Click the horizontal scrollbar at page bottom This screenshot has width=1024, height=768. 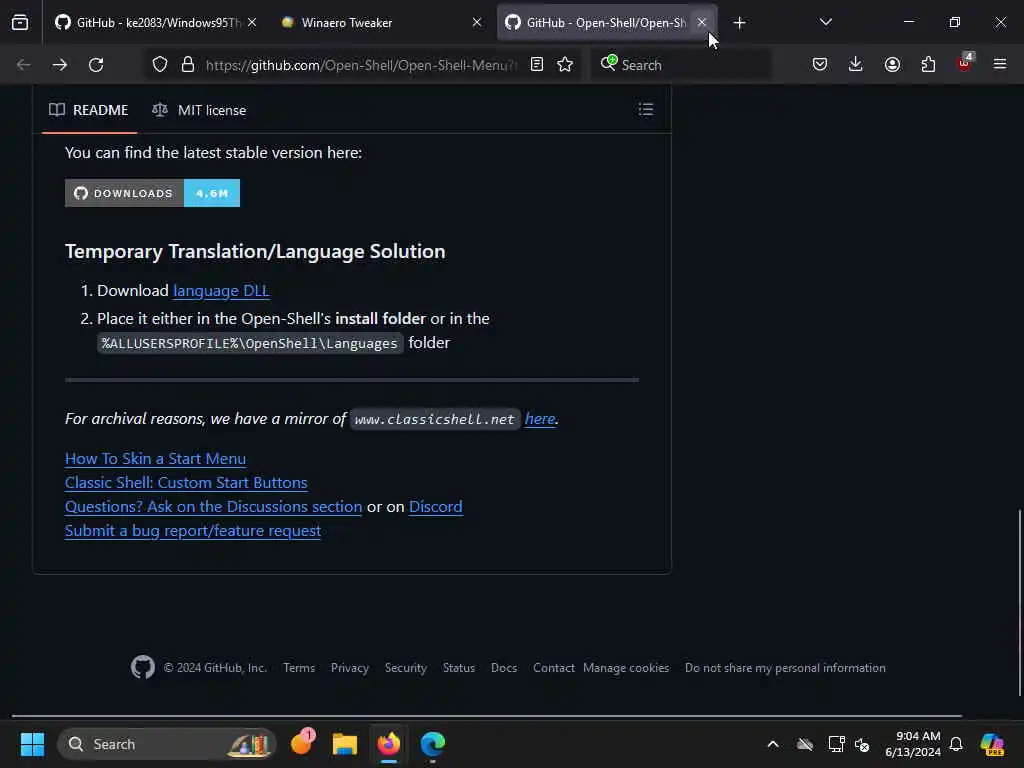pyautogui.click(x=487, y=716)
